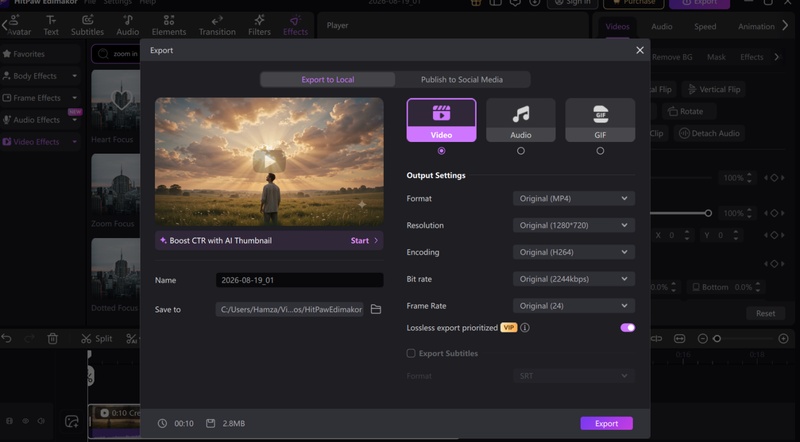This screenshot has width=800, height=442.
Task: Open the Resolution dropdown Original (1280*720)
Action: tap(573, 225)
